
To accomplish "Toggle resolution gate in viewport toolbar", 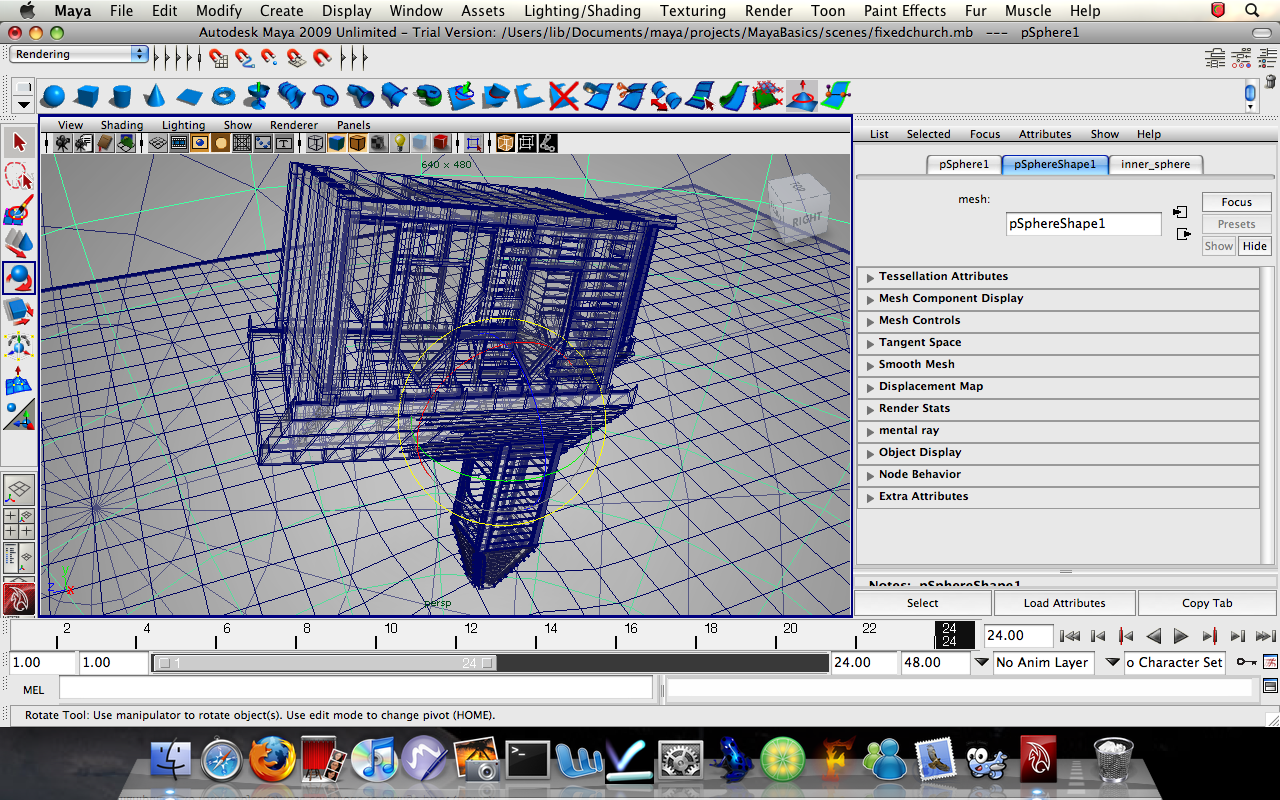I will point(200,143).
